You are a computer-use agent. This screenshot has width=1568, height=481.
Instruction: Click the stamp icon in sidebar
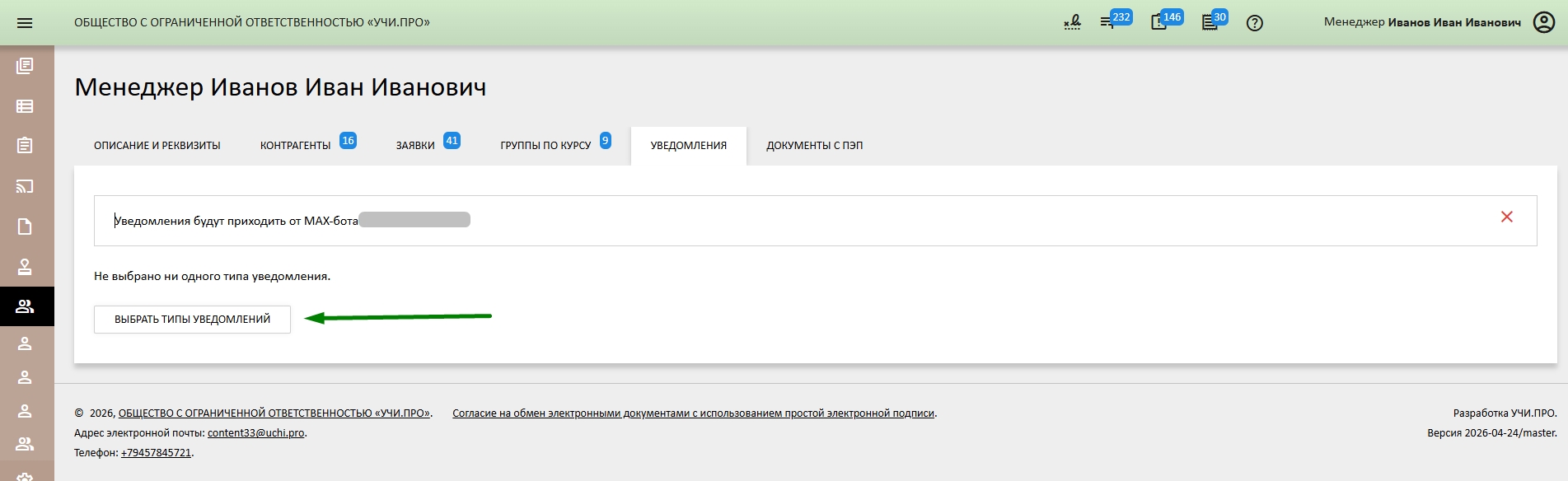[25, 267]
